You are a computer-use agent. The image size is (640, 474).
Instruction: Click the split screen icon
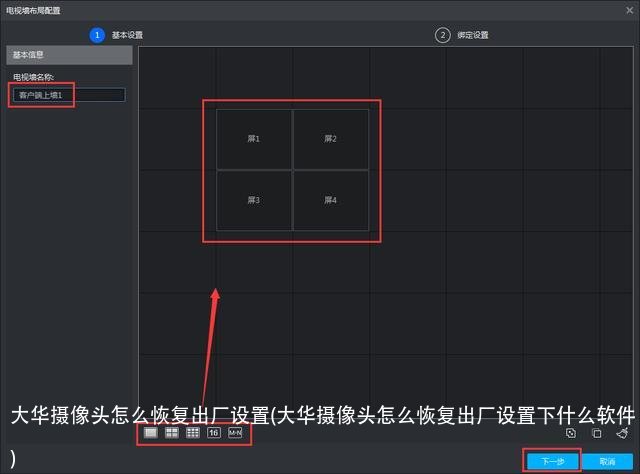click(596, 433)
